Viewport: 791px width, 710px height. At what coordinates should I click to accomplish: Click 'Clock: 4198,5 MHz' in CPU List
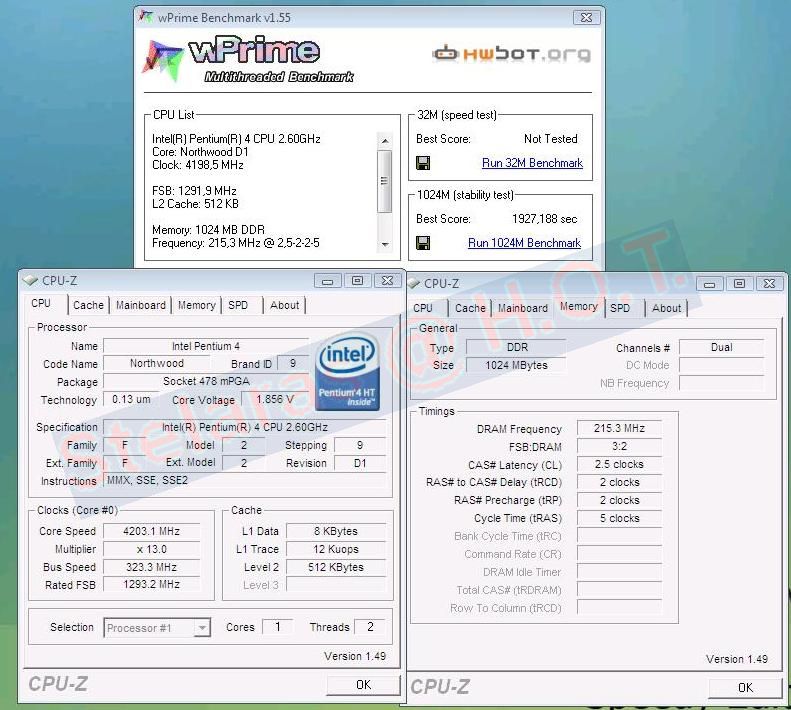(x=198, y=165)
